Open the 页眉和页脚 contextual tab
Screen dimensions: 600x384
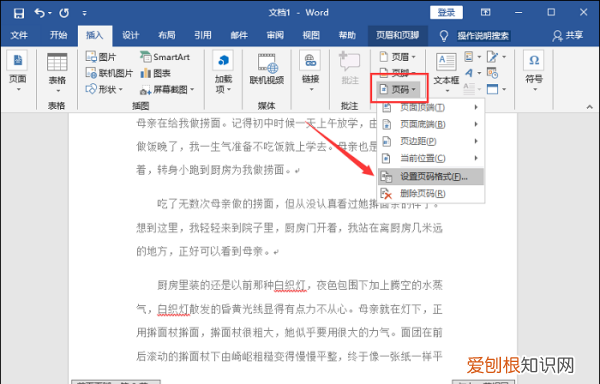coord(397,35)
